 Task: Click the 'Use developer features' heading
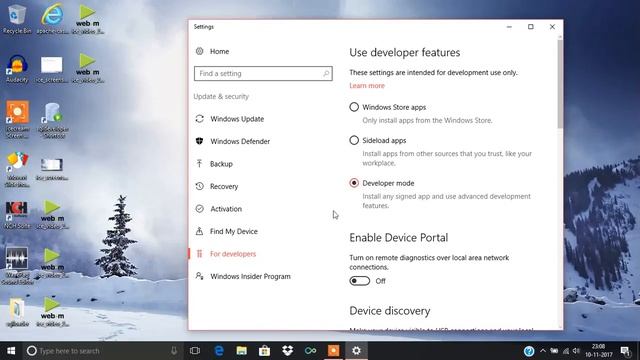click(404, 53)
